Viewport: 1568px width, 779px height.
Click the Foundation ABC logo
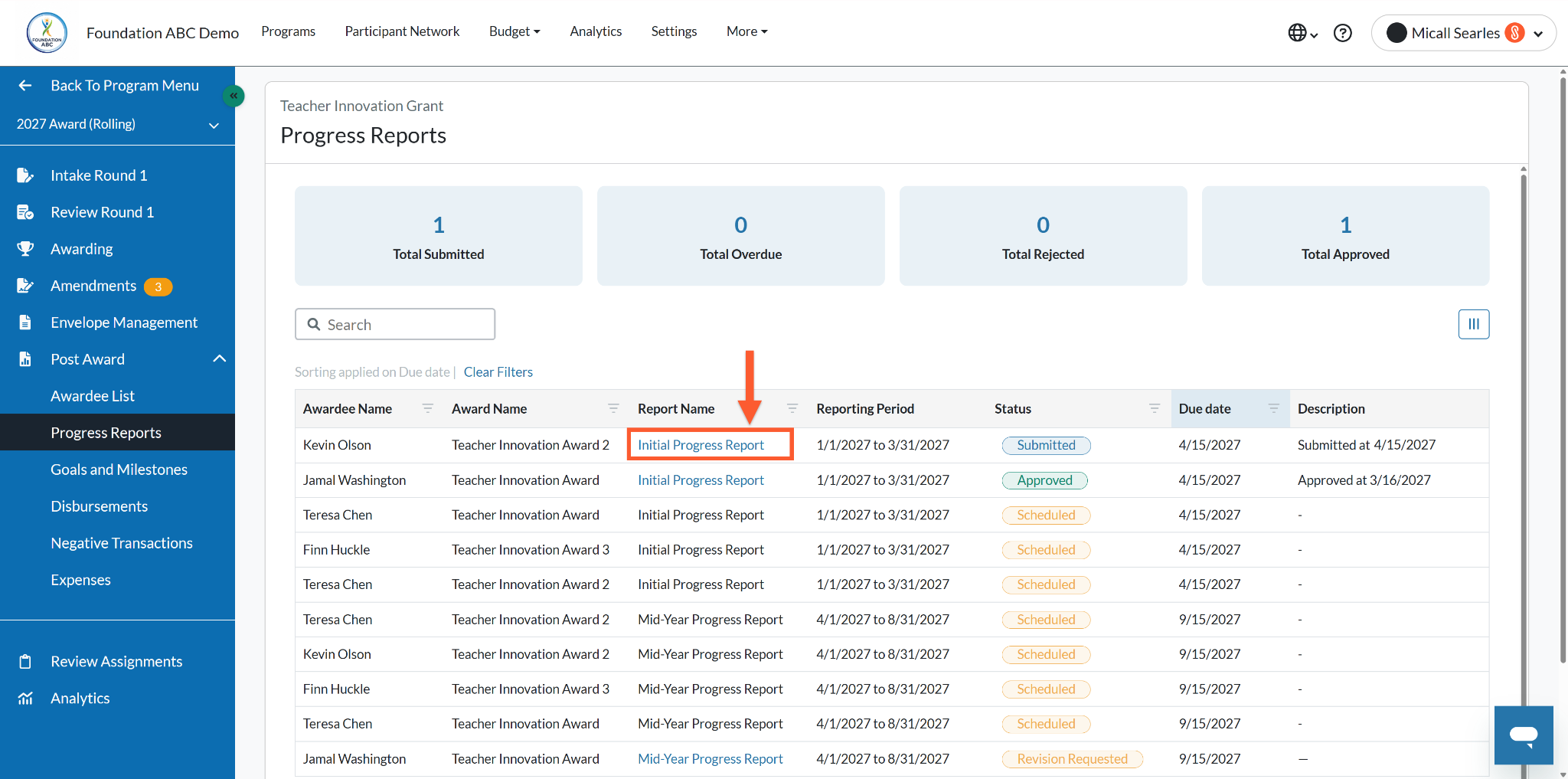pyautogui.click(x=47, y=32)
